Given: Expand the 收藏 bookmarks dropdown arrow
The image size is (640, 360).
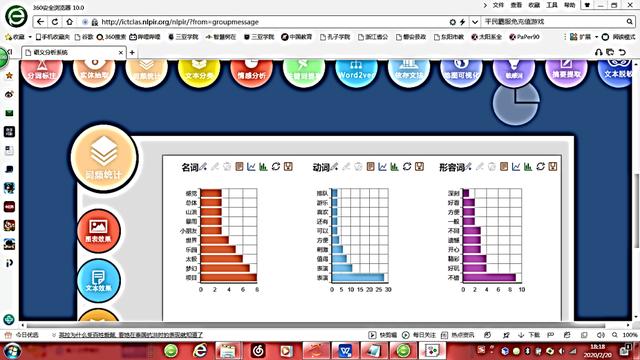Looking at the screenshot, I should click(30, 37).
